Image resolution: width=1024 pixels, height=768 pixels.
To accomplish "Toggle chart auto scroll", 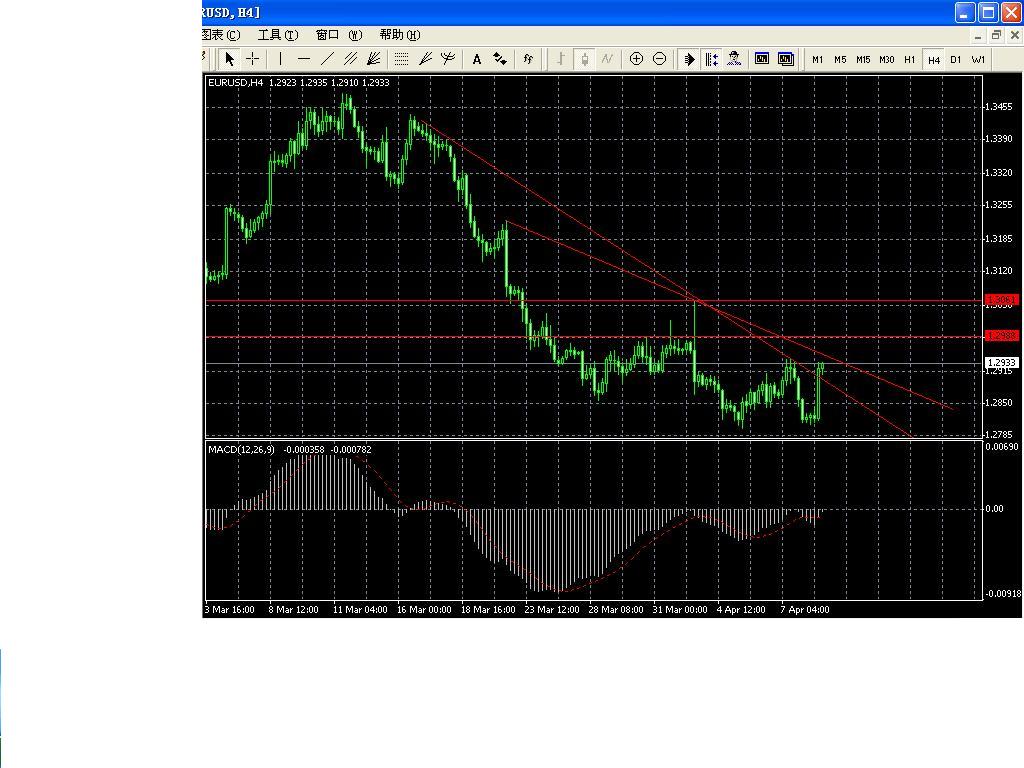I will pos(688,59).
